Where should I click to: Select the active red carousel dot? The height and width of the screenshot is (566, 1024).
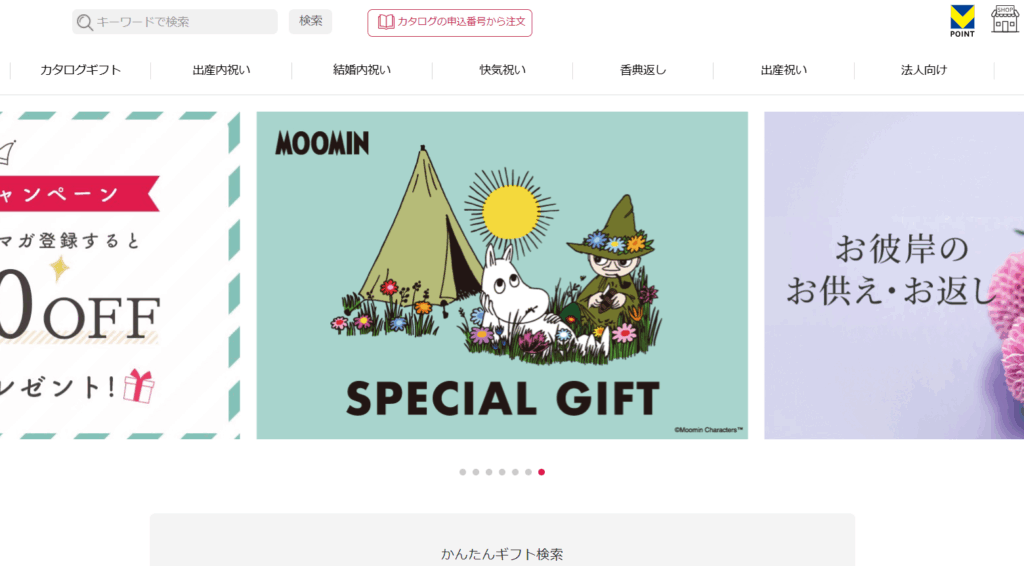(541, 472)
